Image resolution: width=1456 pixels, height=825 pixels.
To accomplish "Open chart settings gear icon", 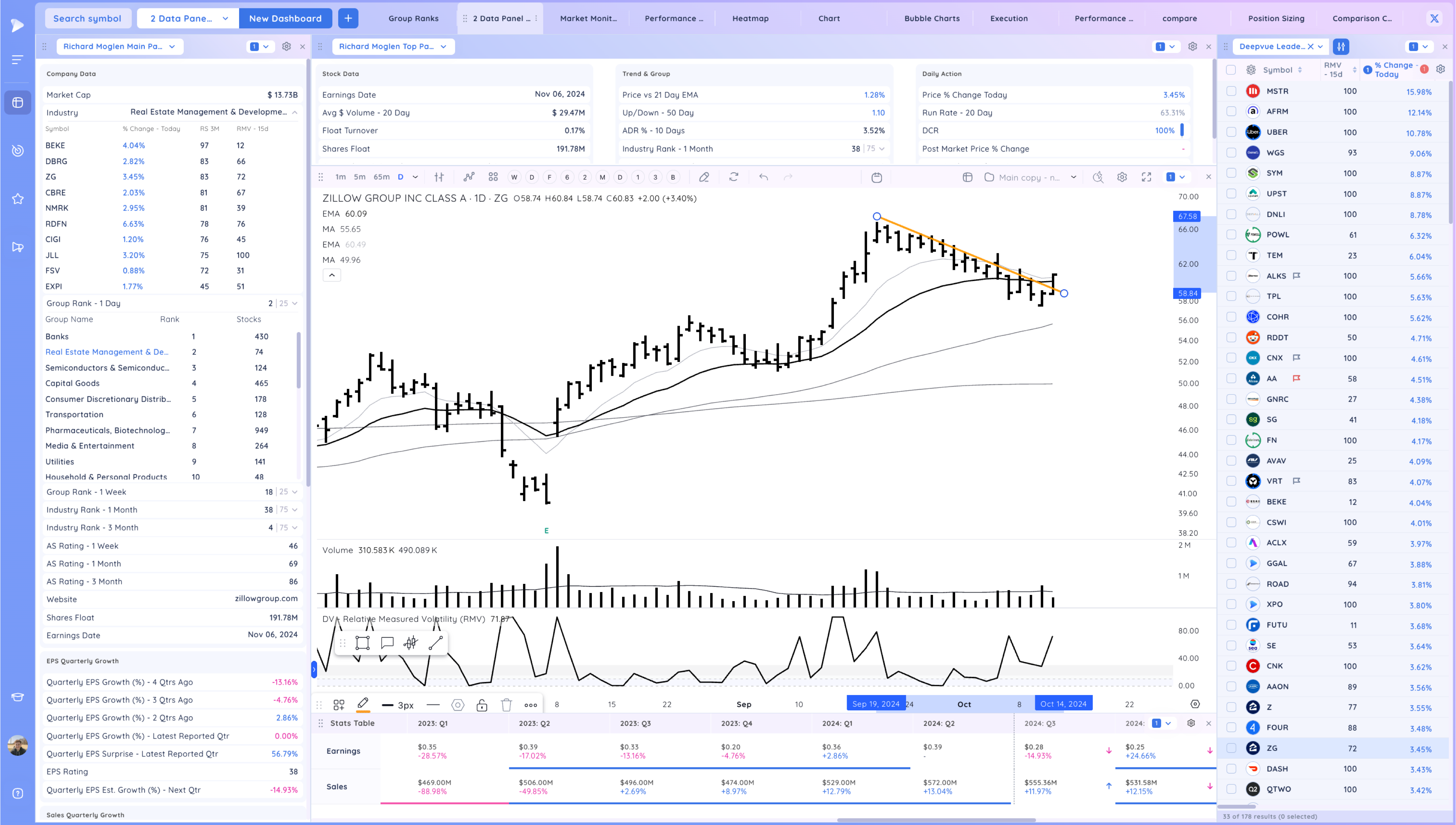I will [x=1122, y=177].
